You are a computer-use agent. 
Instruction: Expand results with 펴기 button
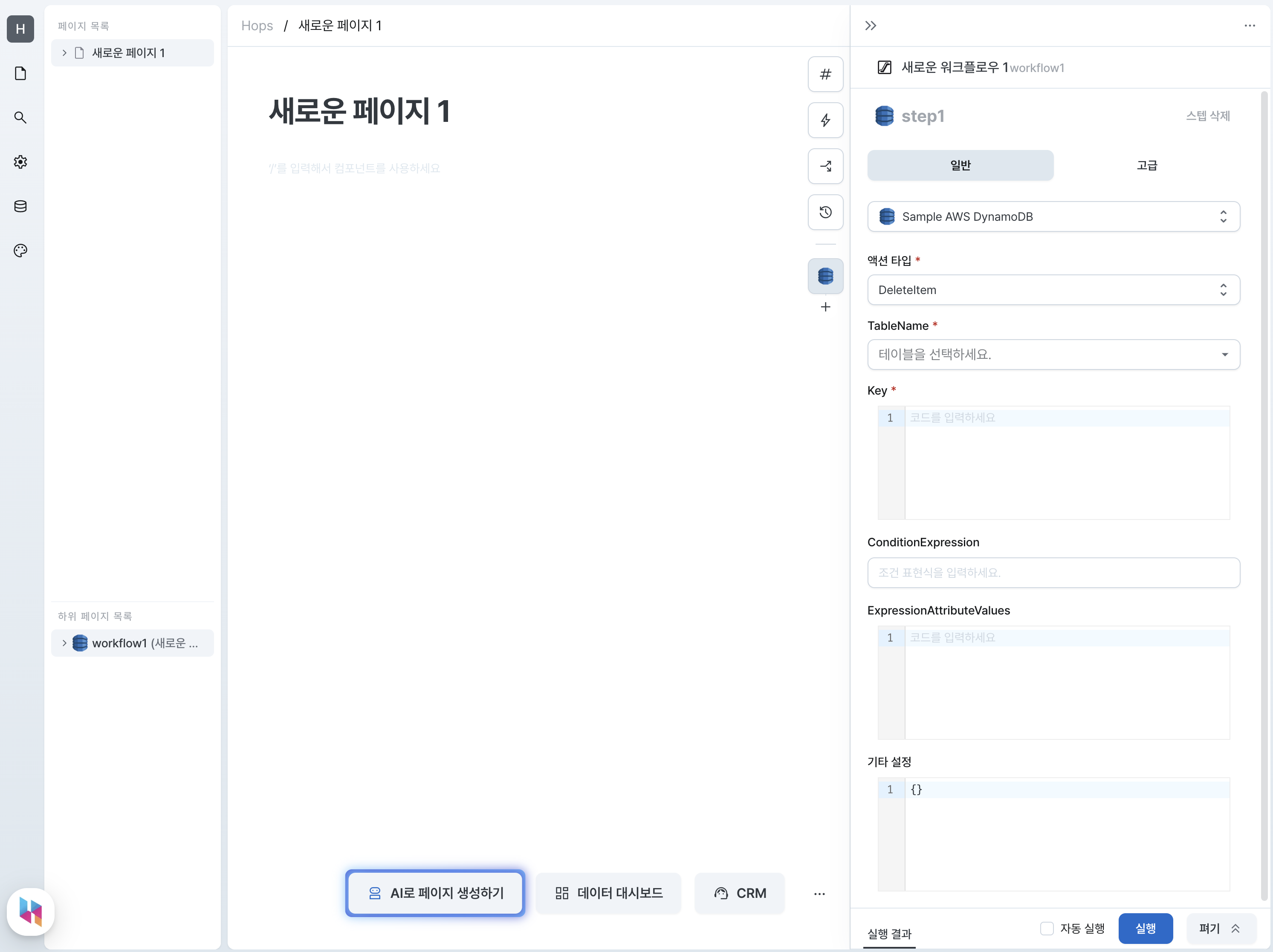pyautogui.click(x=1221, y=929)
